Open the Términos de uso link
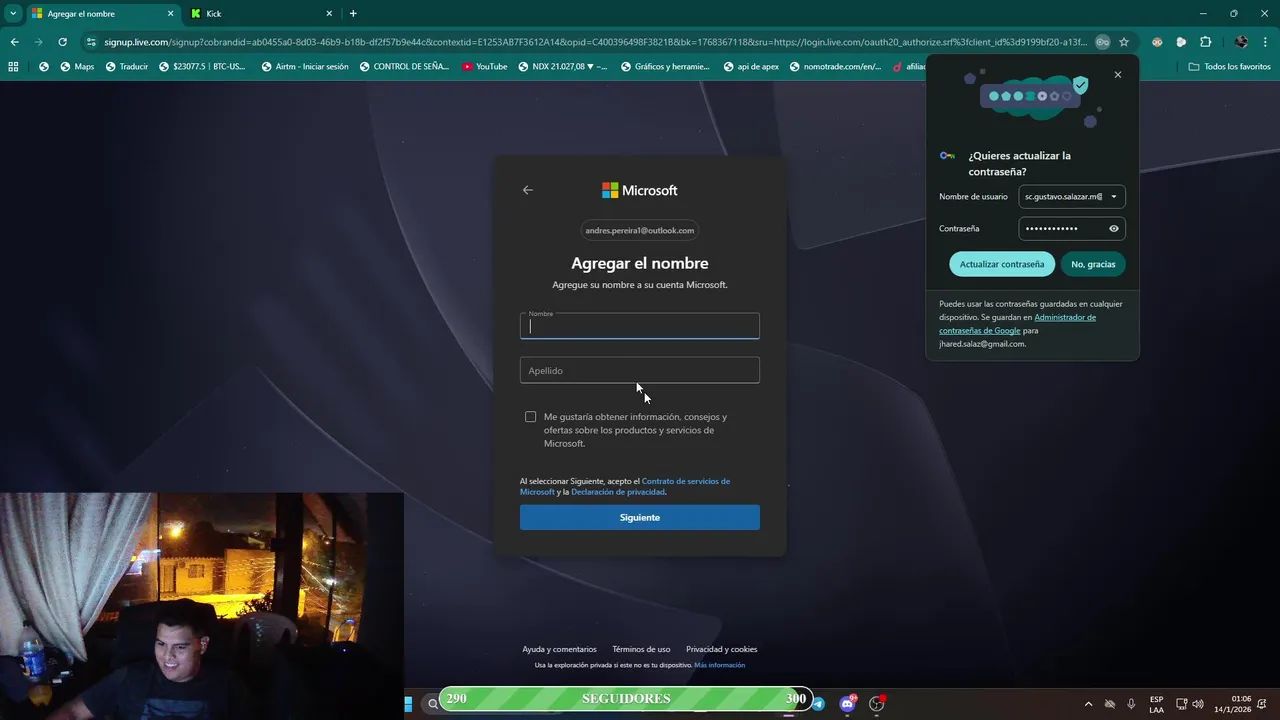This screenshot has width=1280, height=720. (x=641, y=649)
